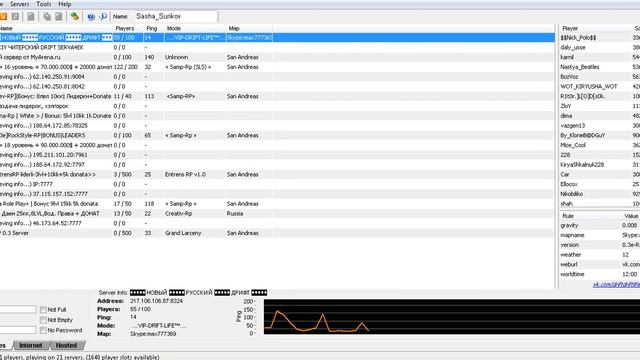Screen dimensions: 640x360
Task: Click the weather rule row
Action: 600,255
